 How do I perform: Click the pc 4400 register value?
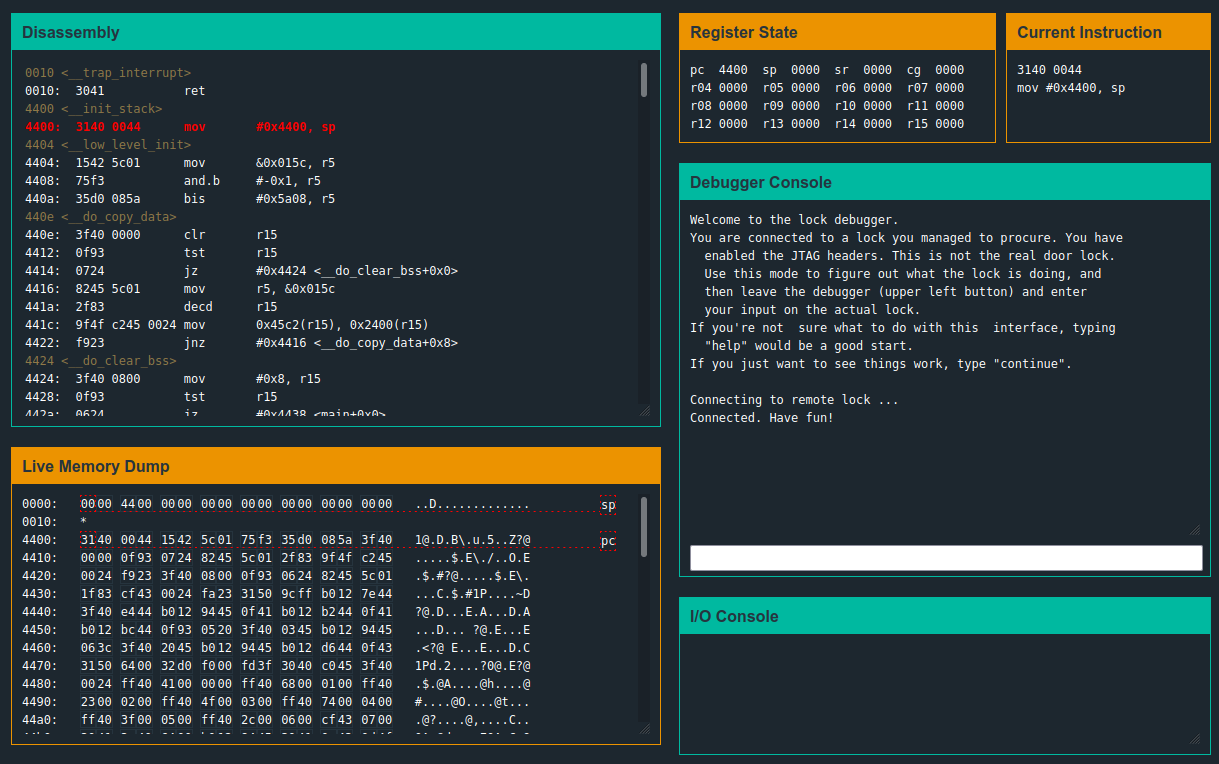(x=733, y=70)
